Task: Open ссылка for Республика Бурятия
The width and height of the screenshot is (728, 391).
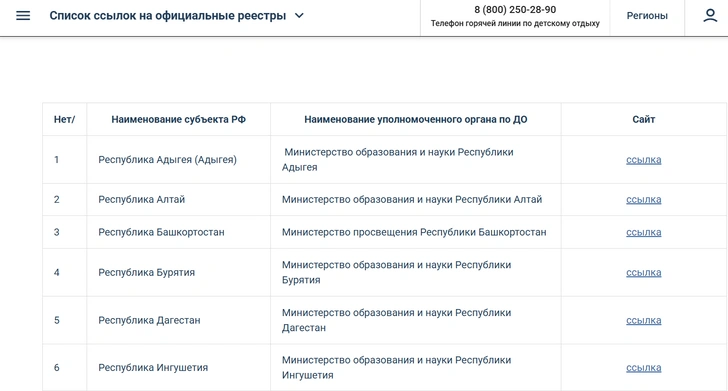Action: coord(644,273)
